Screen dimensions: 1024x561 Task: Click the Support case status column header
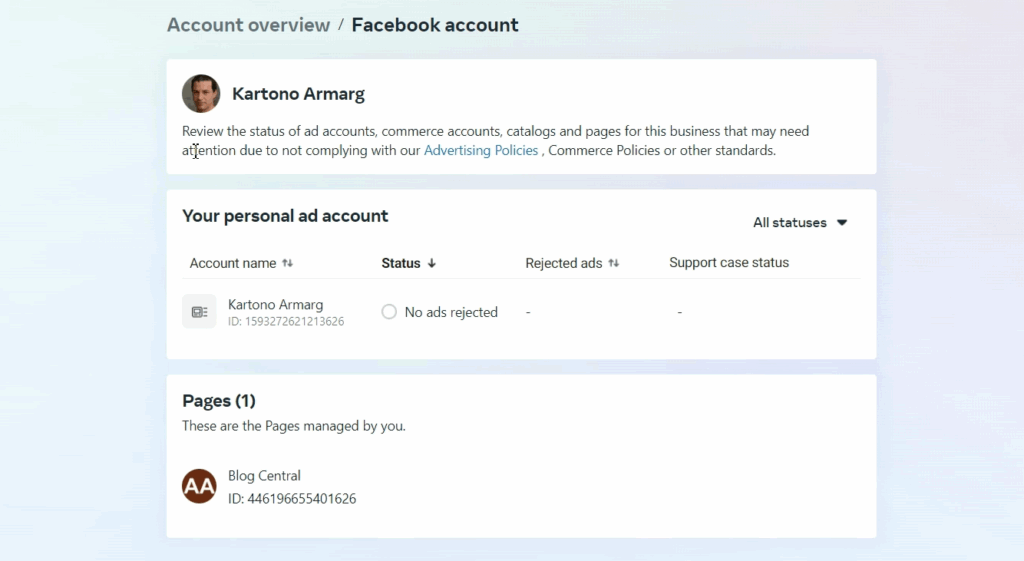point(729,263)
